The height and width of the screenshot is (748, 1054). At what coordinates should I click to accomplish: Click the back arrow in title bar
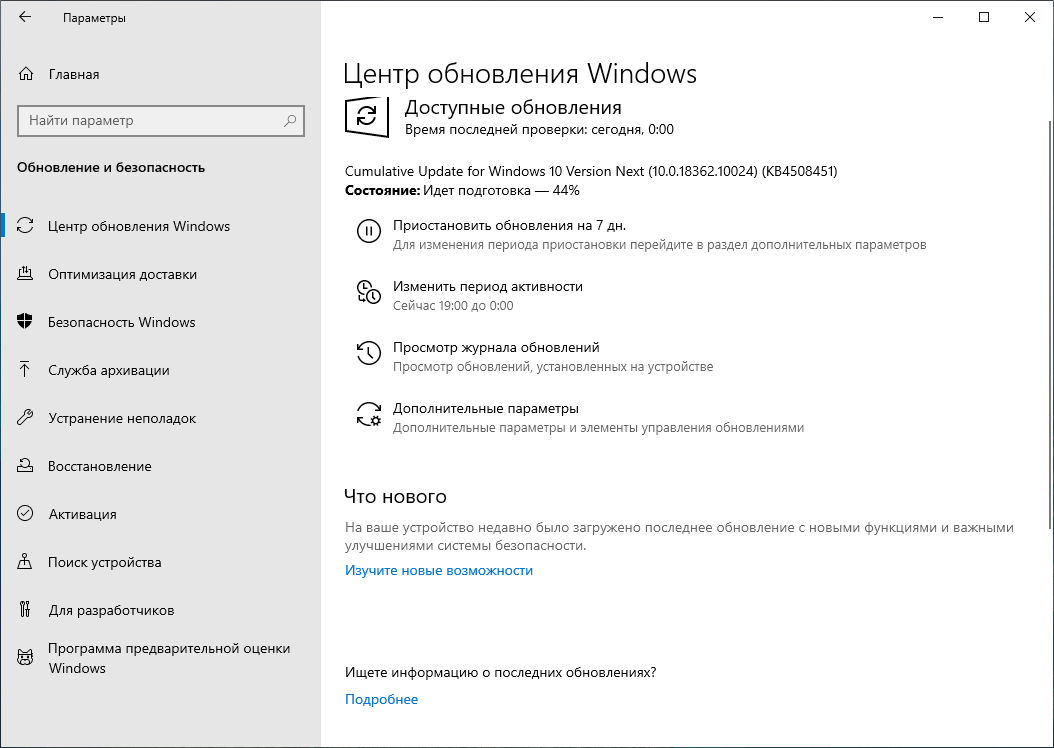(26, 16)
